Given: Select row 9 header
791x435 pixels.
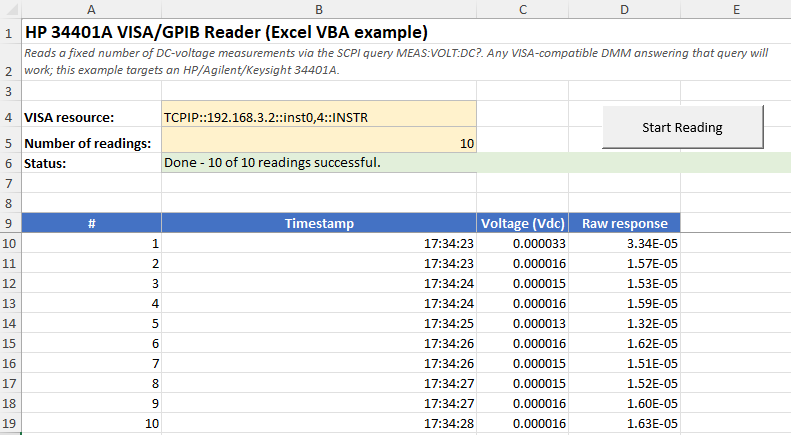Looking at the screenshot, I should [10, 223].
